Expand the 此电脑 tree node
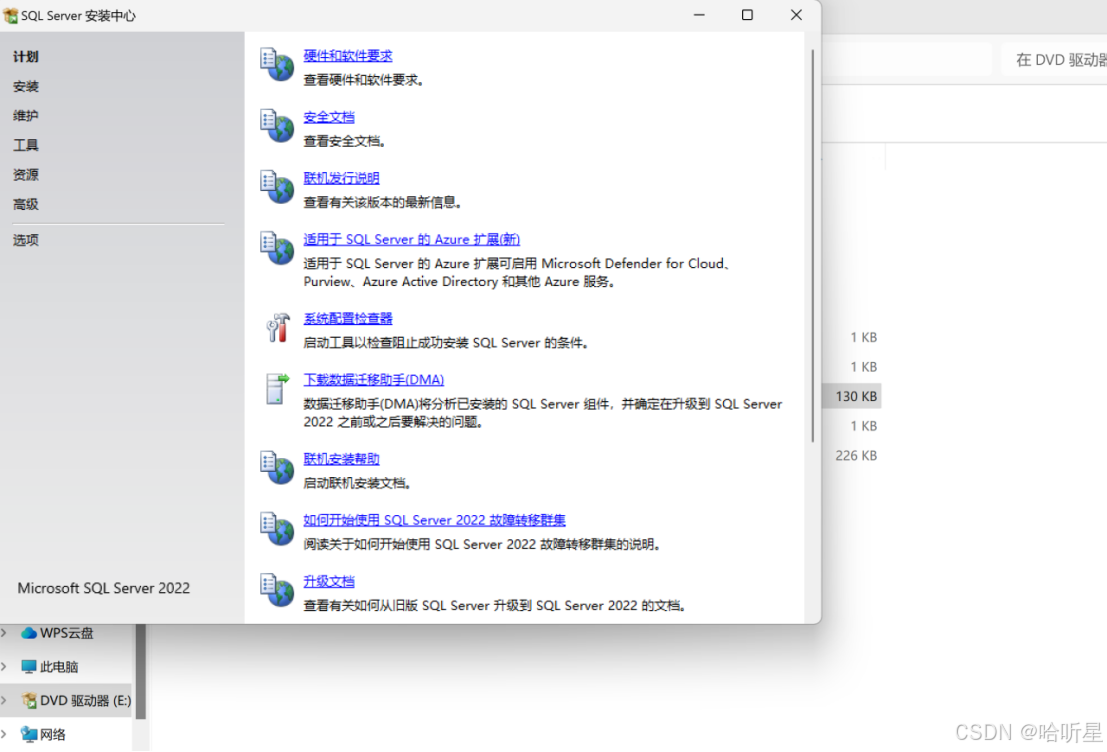This screenshot has width=1107, height=752. (x=4, y=667)
